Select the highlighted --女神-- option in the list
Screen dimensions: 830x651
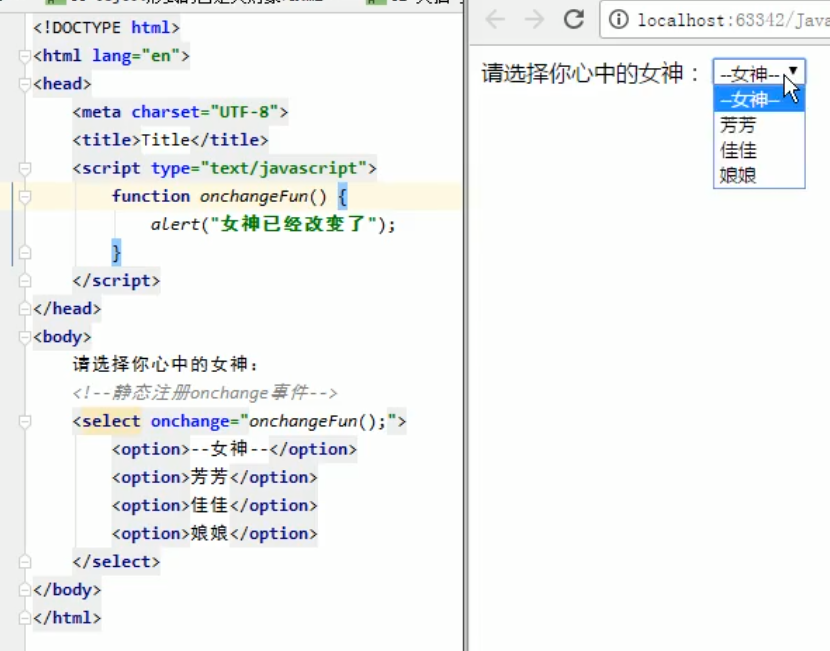point(759,99)
